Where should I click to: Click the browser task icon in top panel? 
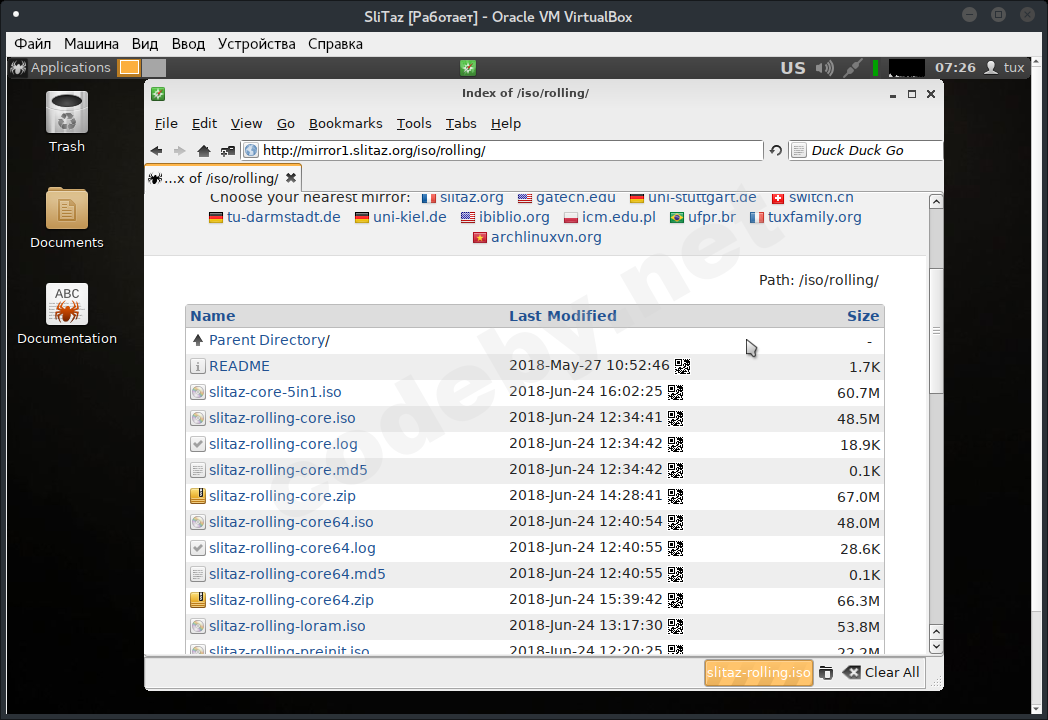click(x=468, y=68)
